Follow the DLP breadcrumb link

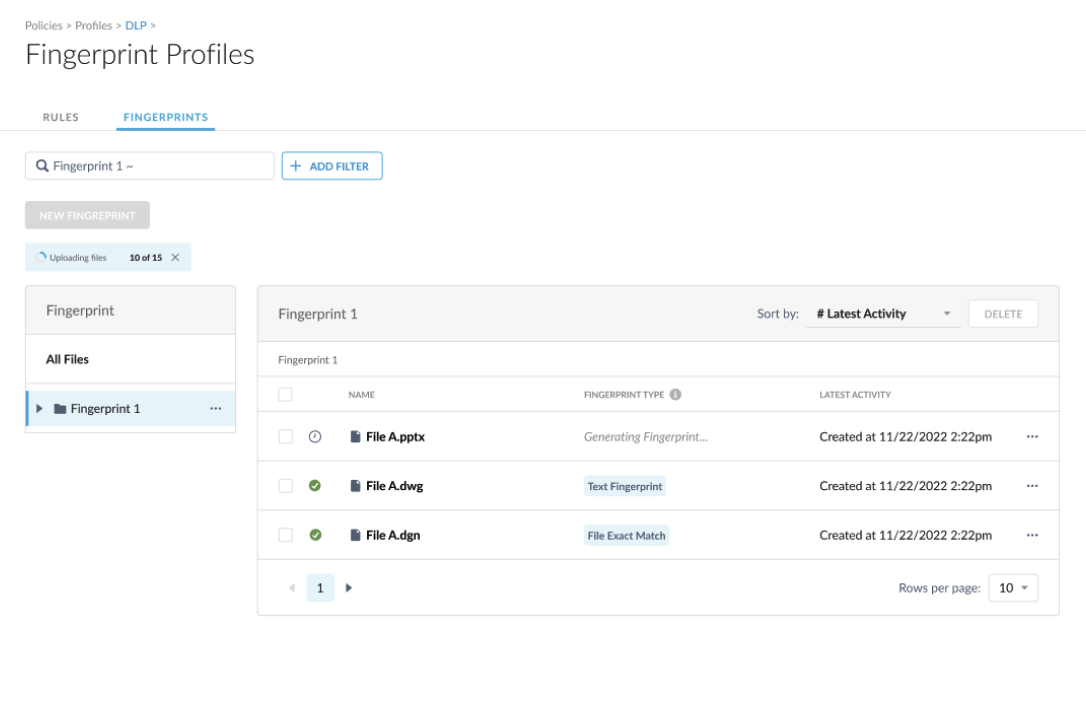[x=135, y=25]
